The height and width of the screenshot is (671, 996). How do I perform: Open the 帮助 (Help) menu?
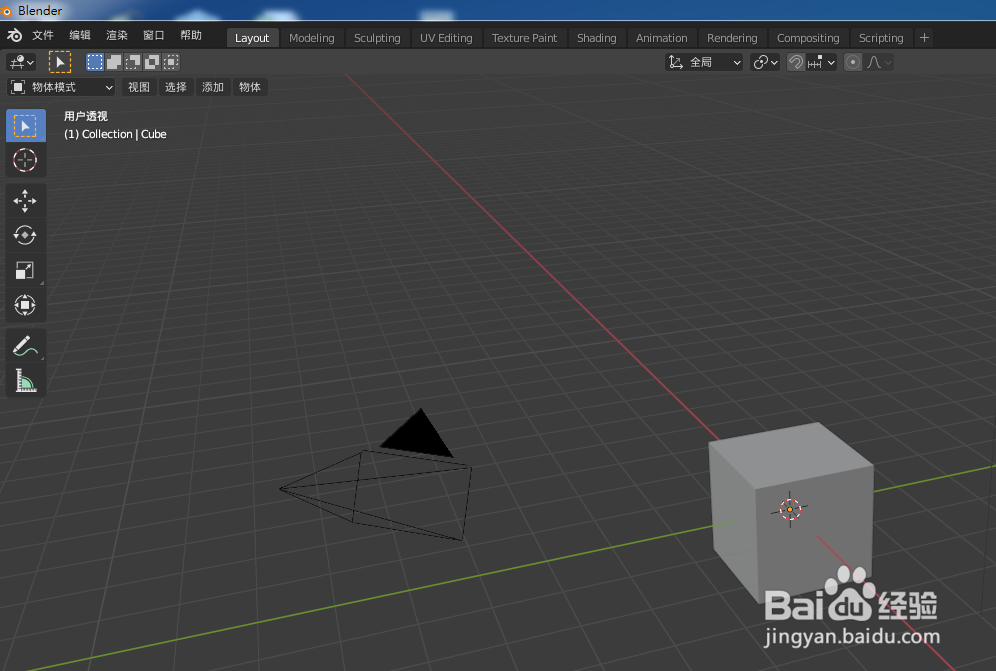[x=191, y=36]
